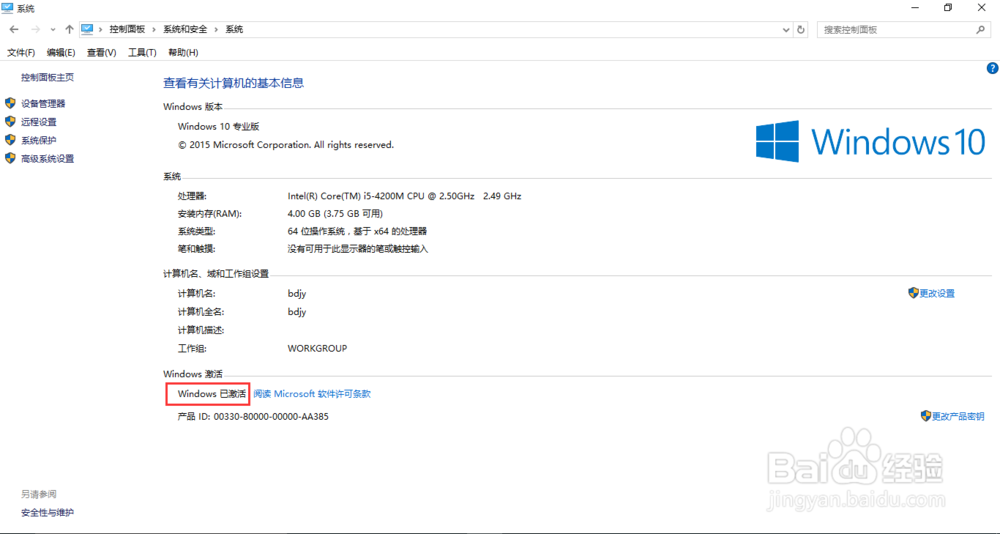Open the 文件(F) menu
This screenshot has height=534, width=1000.
click(x=21, y=52)
